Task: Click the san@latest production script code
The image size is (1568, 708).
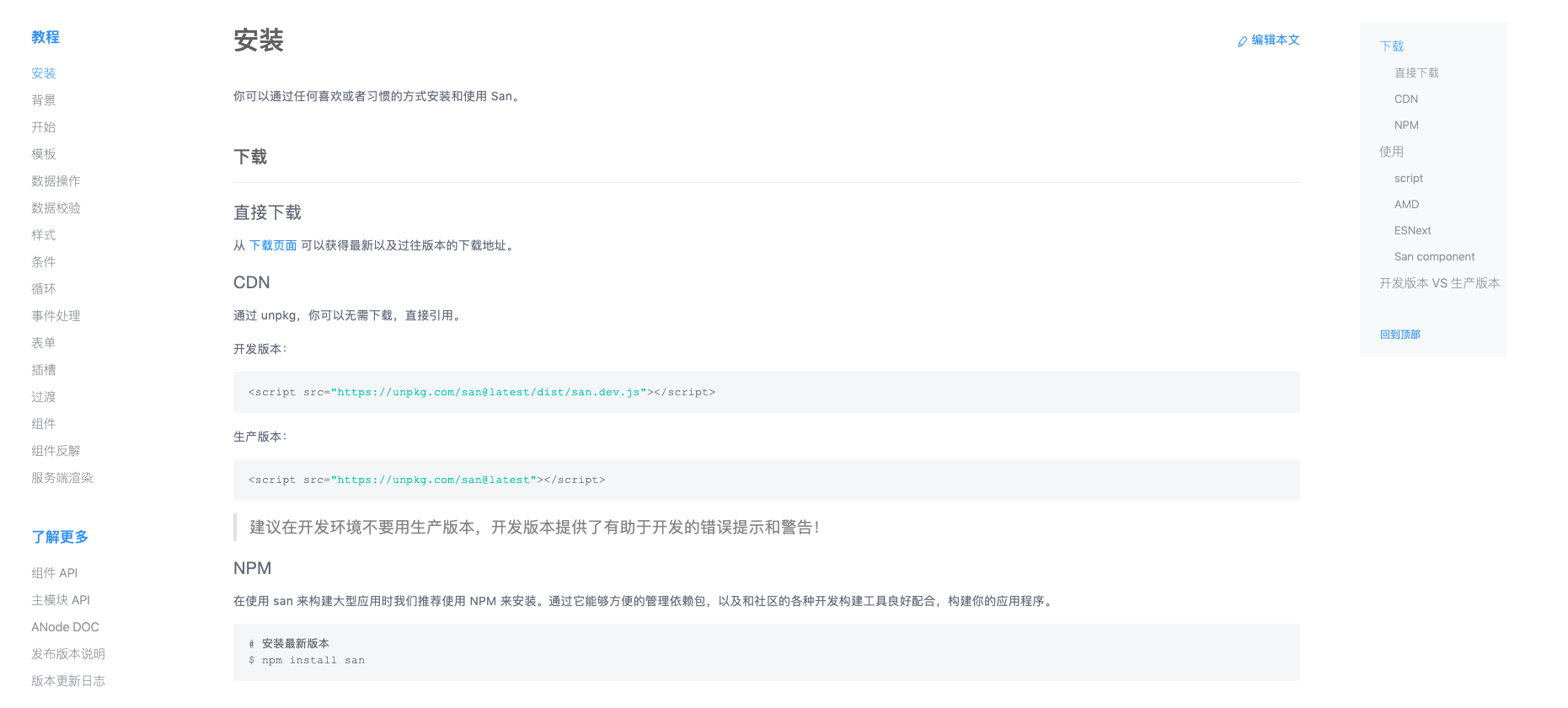Action: 426,480
